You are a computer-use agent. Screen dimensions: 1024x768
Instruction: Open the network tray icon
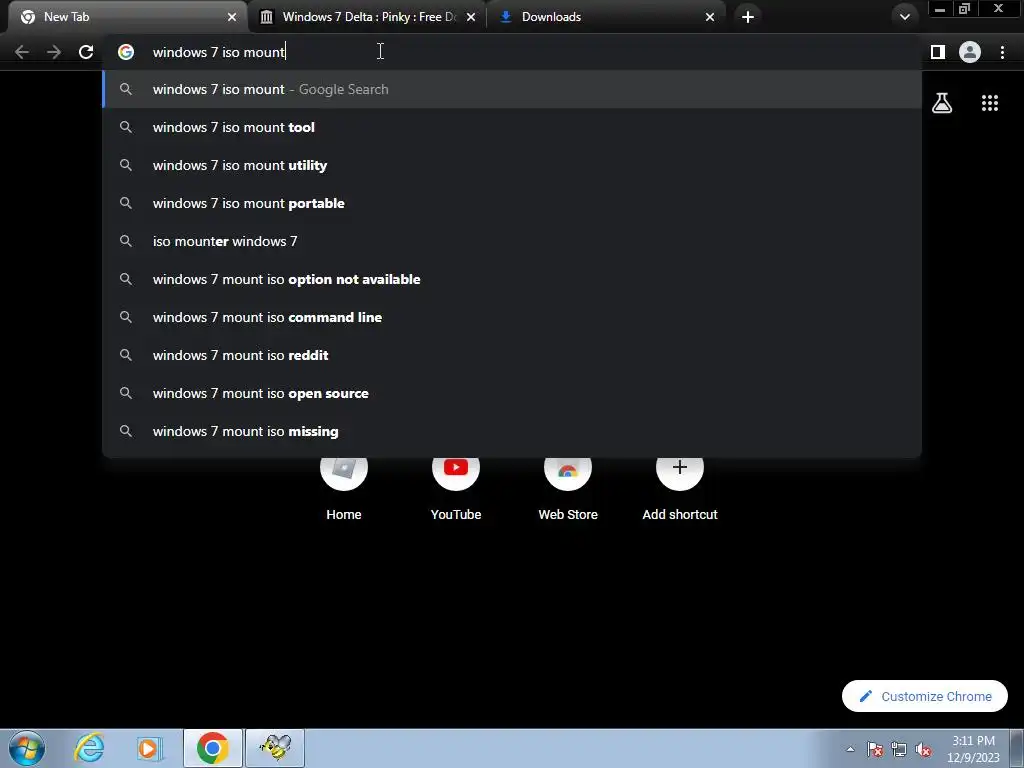[x=899, y=749]
